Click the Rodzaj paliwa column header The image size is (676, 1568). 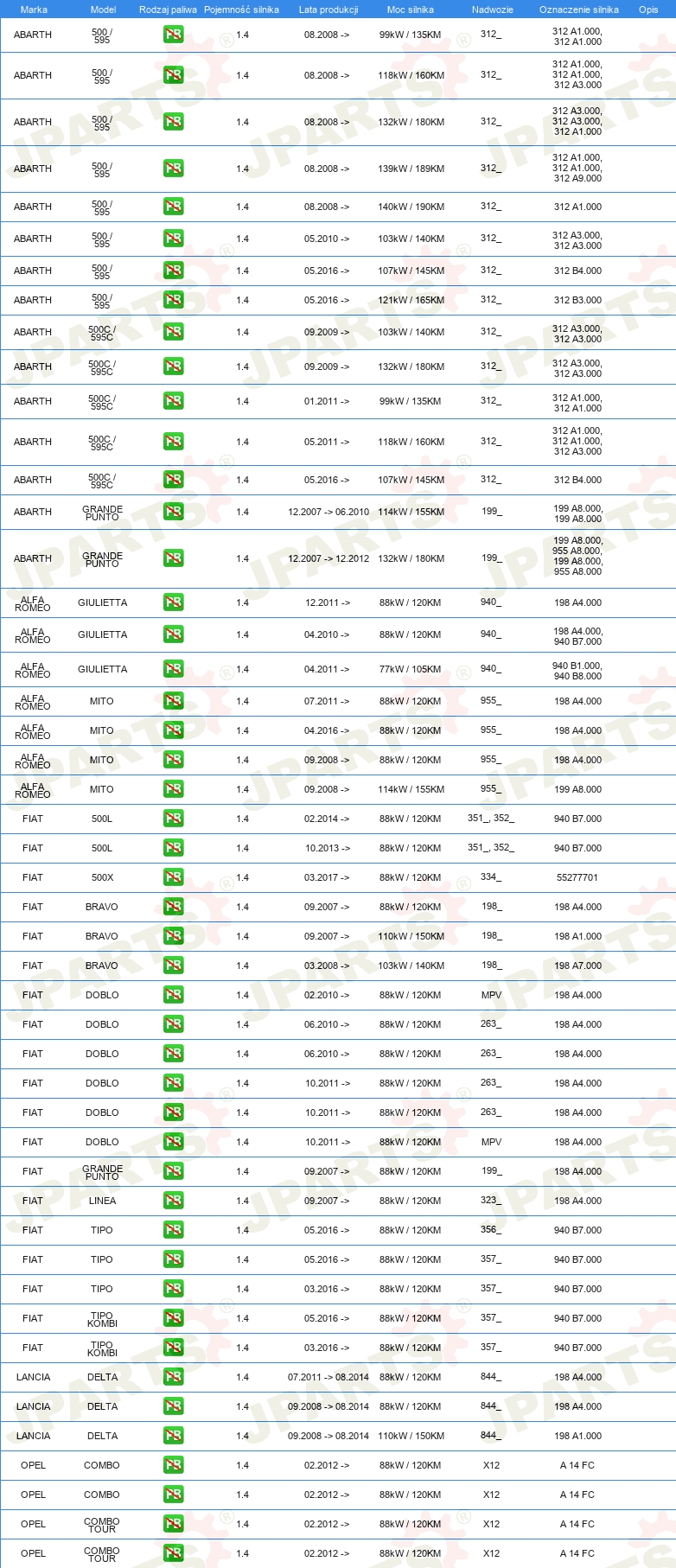pyautogui.click(x=168, y=10)
